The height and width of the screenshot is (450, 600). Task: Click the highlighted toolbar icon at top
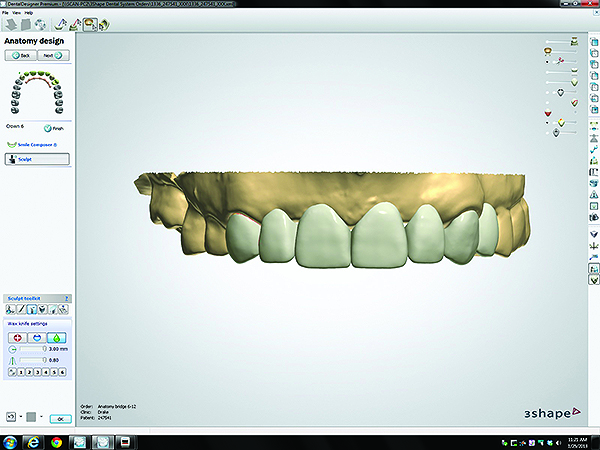click(x=88, y=26)
